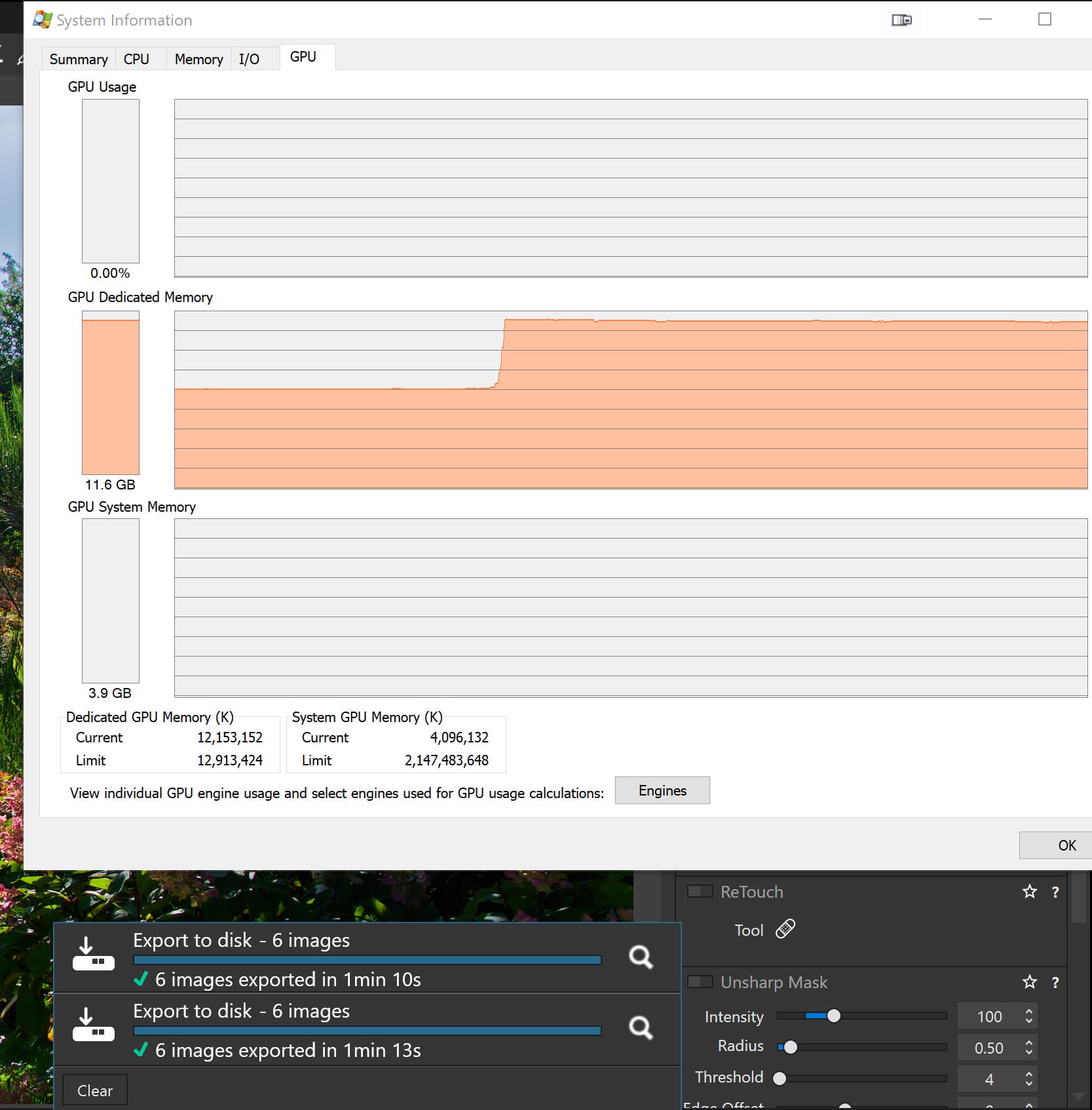1092x1110 pixels.
Task: Click the ReTouch tool bandage icon
Action: [x=785, y=929]
